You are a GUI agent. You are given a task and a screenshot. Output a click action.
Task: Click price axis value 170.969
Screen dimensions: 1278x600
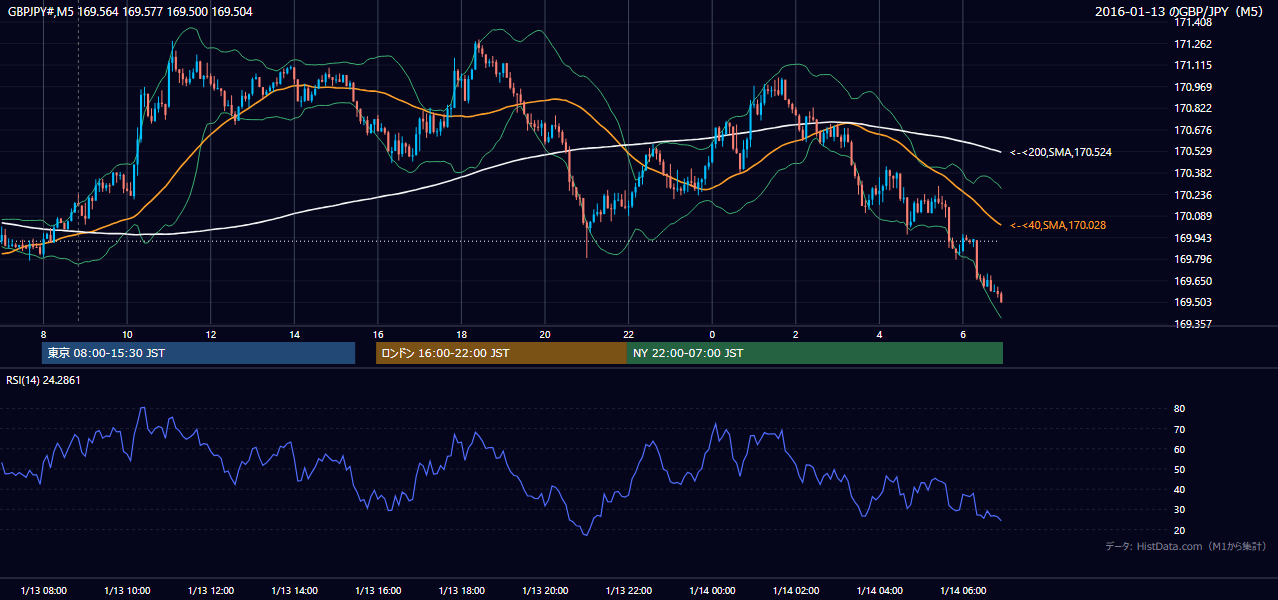click(x=1193, y=87)
